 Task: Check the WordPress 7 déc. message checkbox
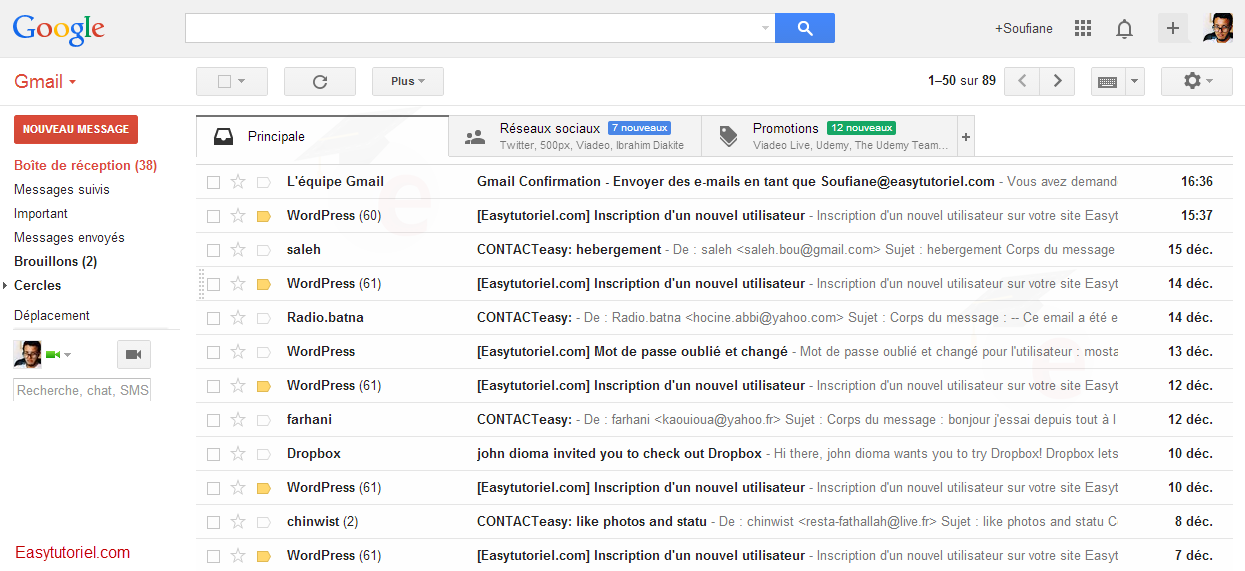(213, 556)
